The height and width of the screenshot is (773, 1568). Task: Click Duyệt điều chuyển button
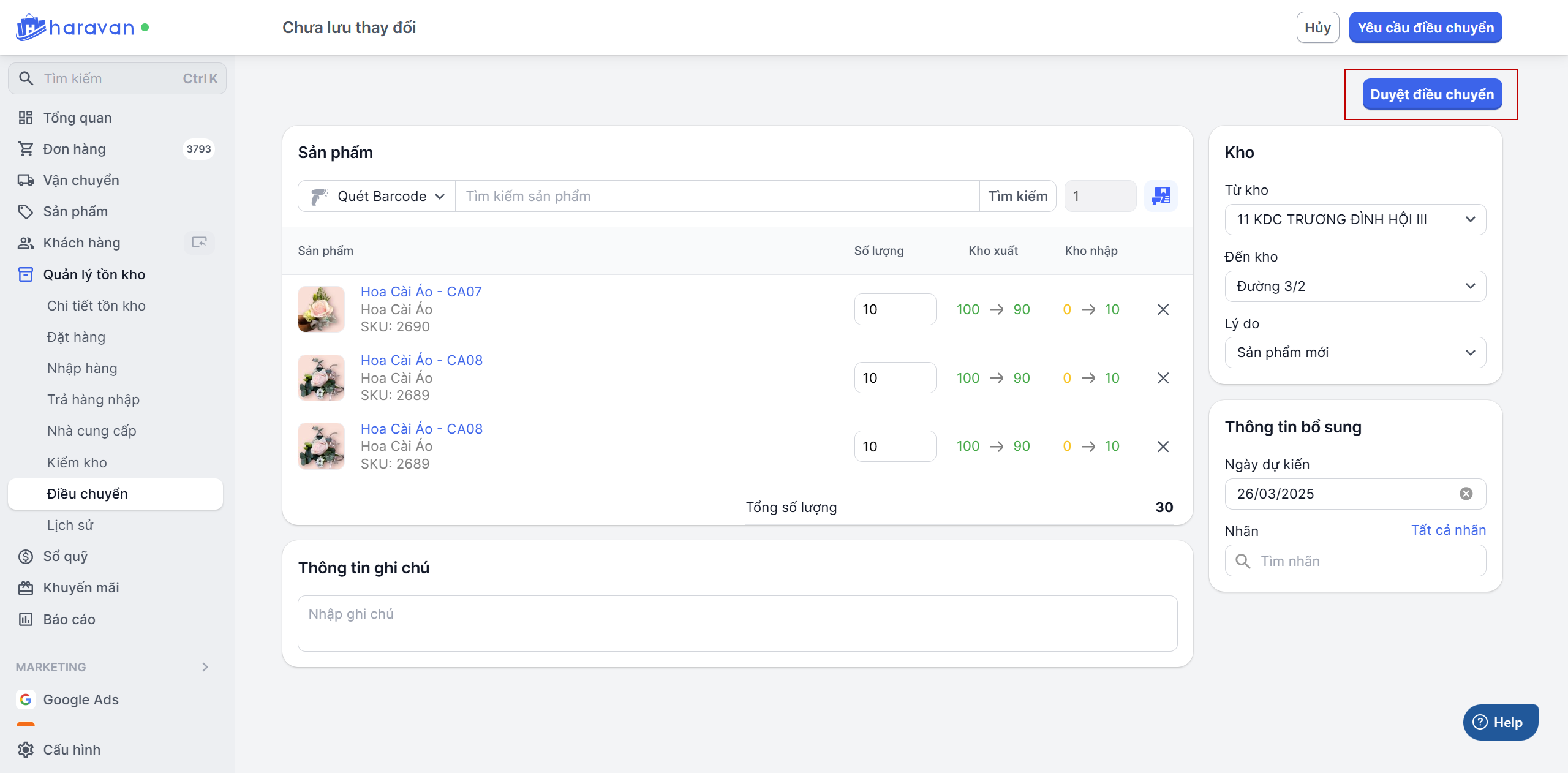click(x=1431, y=94)
